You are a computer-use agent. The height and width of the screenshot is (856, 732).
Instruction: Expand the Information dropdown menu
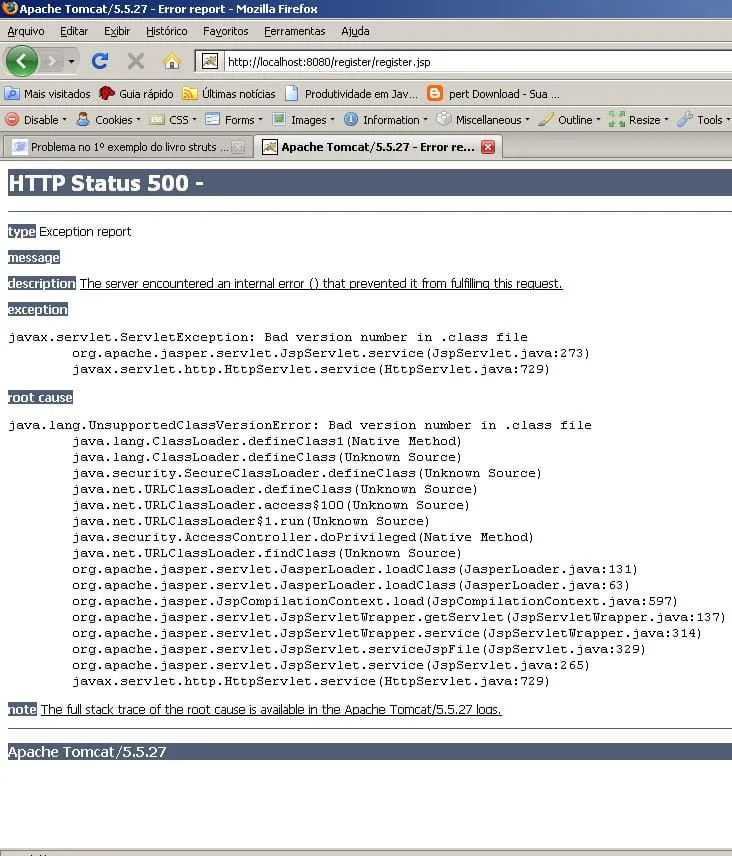click(425, 119)
